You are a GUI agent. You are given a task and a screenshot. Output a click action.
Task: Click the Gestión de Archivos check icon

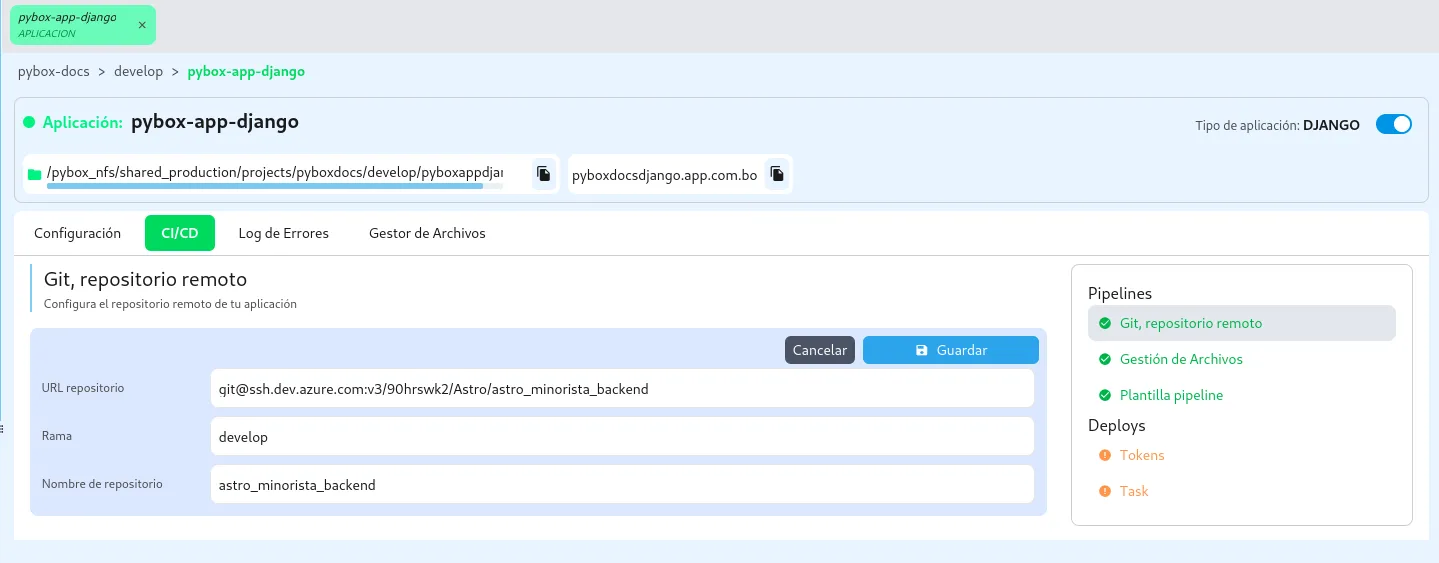pos(1105,359)
